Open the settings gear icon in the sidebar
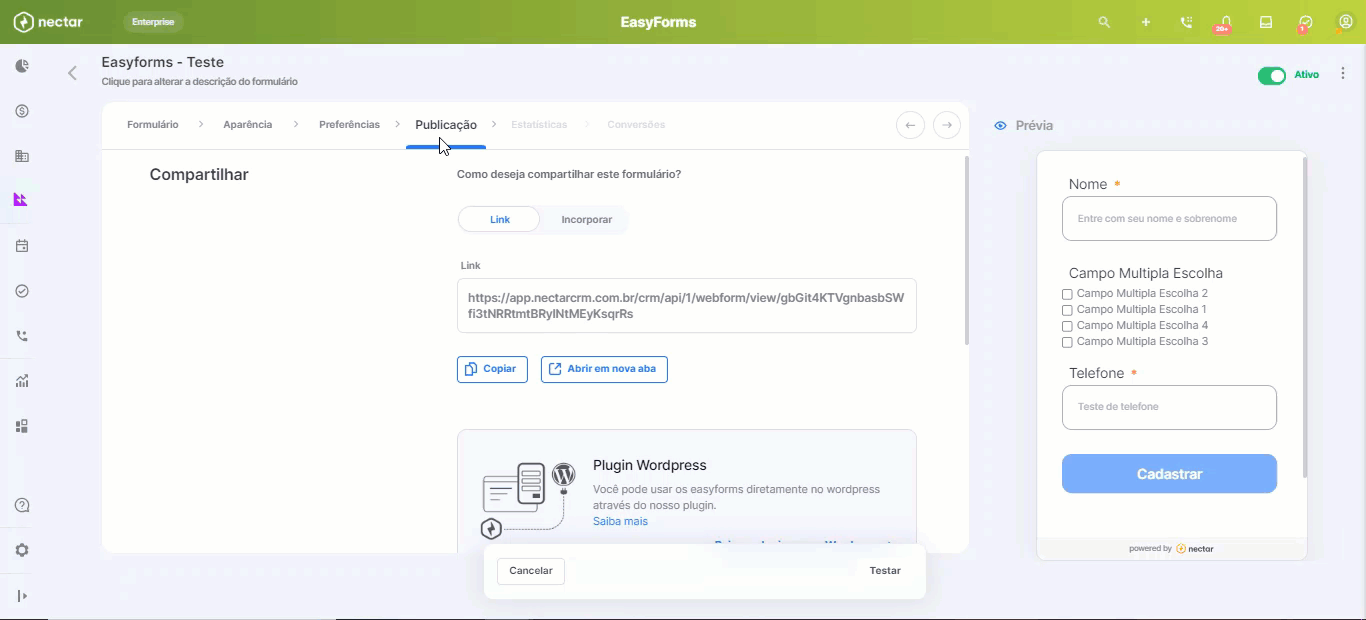 coord(22,550)
